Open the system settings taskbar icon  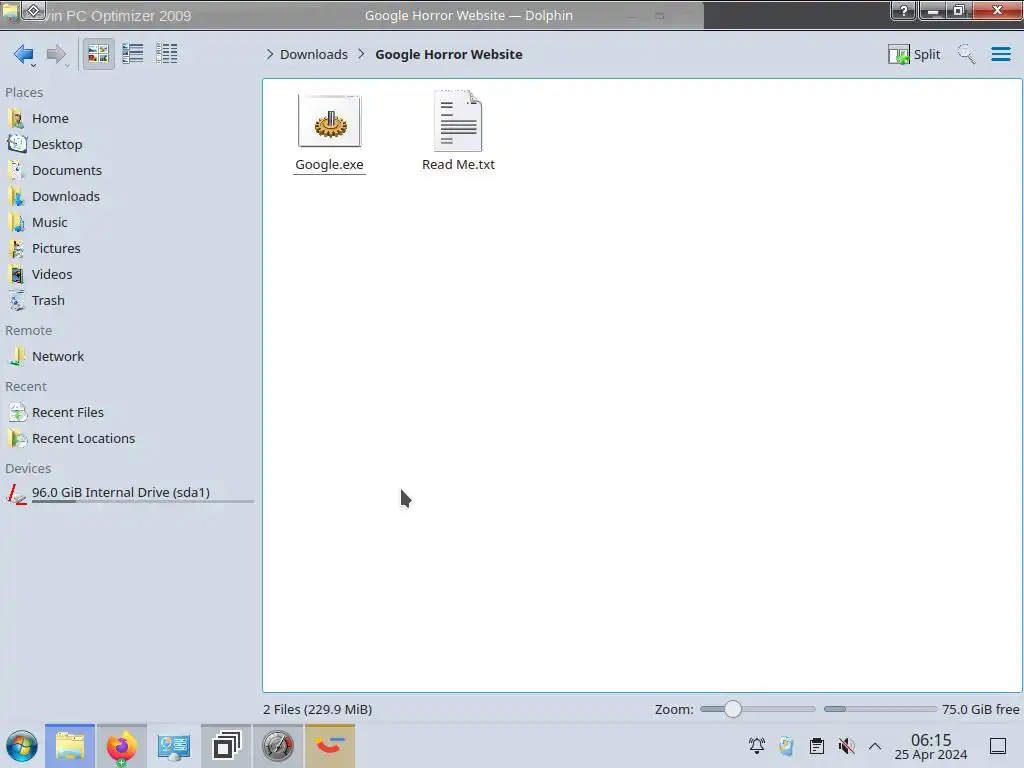174,746
